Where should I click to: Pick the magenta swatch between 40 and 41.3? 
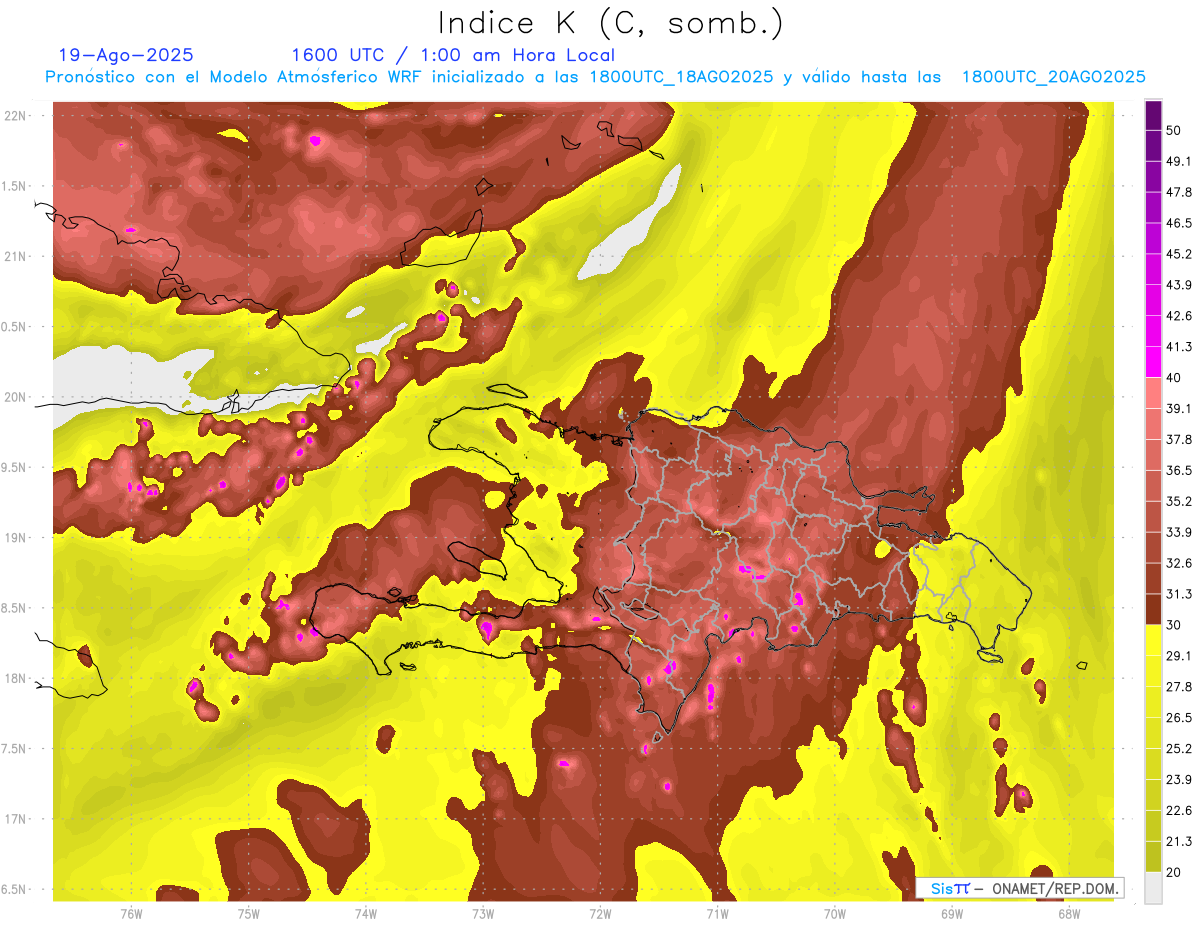pyautogui.click(x=1153, y=363)
